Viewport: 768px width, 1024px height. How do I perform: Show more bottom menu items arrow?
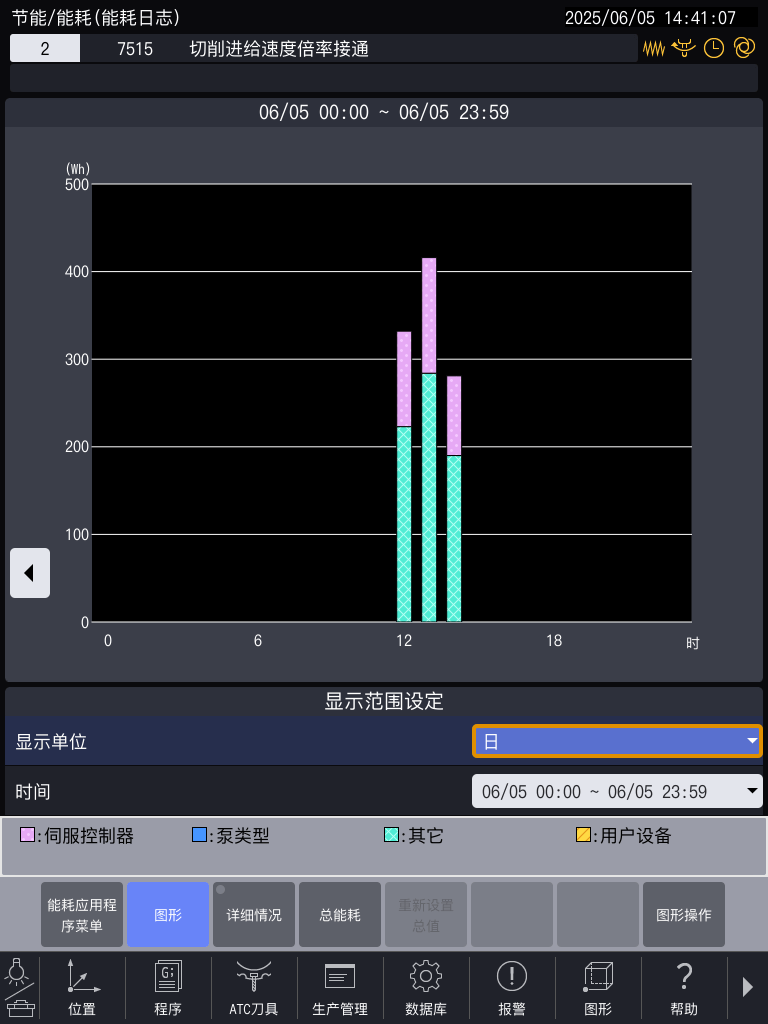747,987
